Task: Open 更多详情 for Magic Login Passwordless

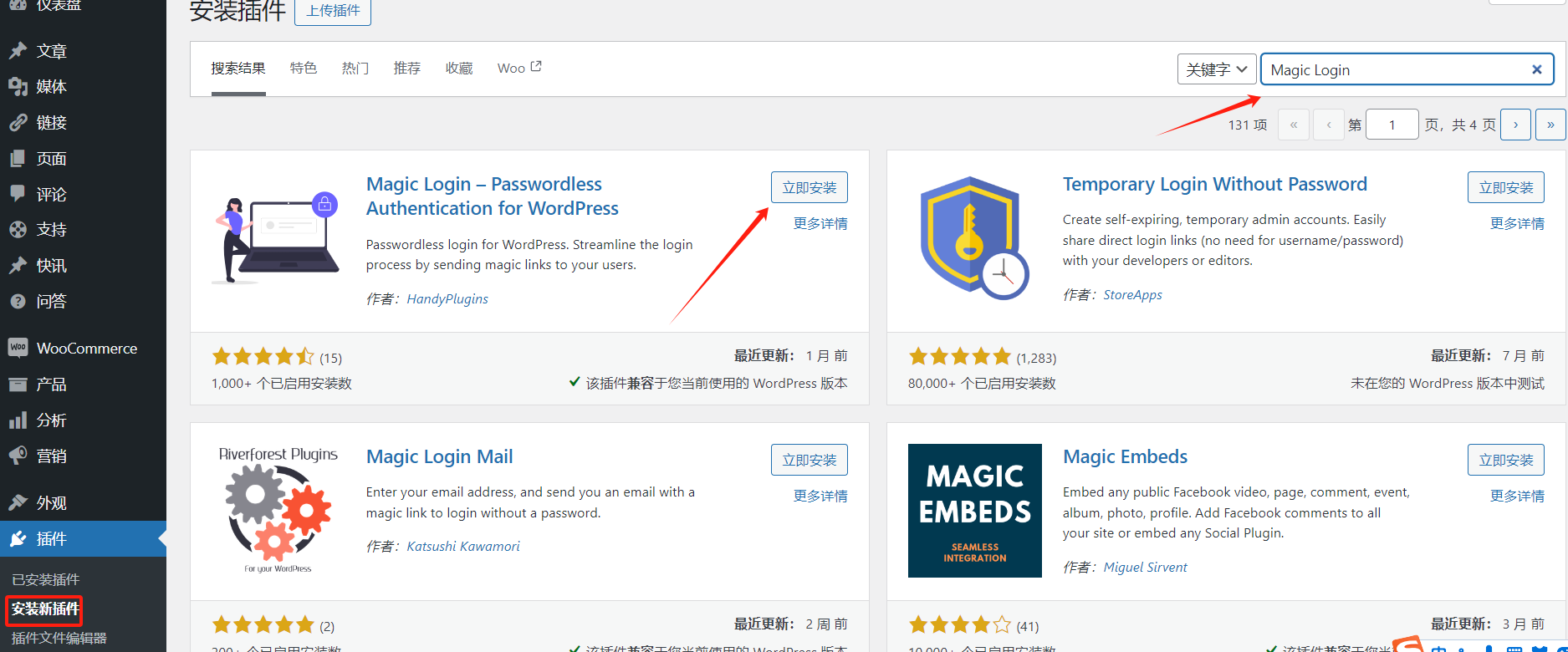Action: tap(820, 224)
